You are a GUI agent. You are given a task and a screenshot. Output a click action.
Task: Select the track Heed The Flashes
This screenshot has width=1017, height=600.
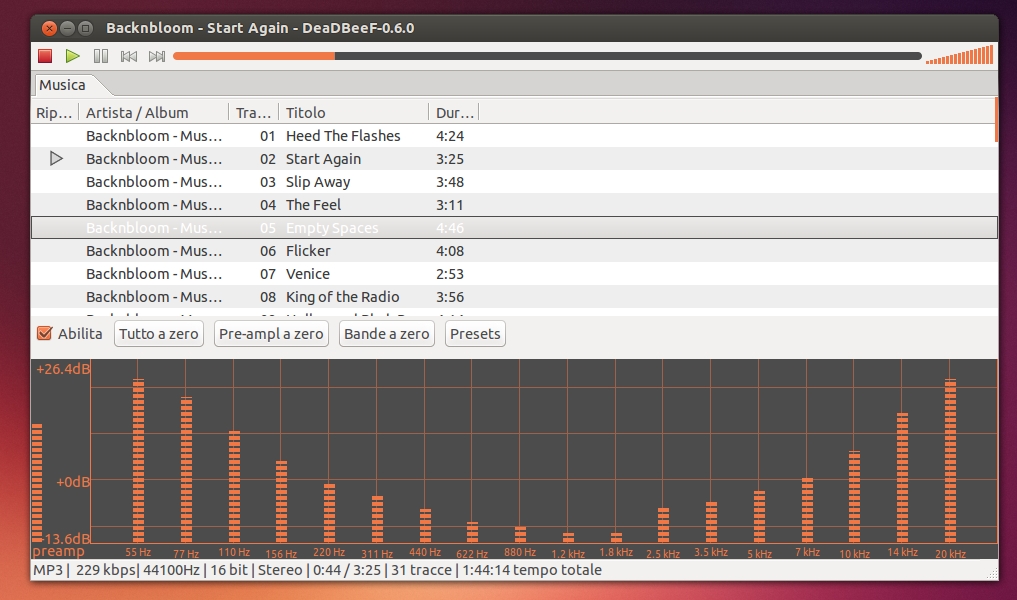[x=514, y=136]
